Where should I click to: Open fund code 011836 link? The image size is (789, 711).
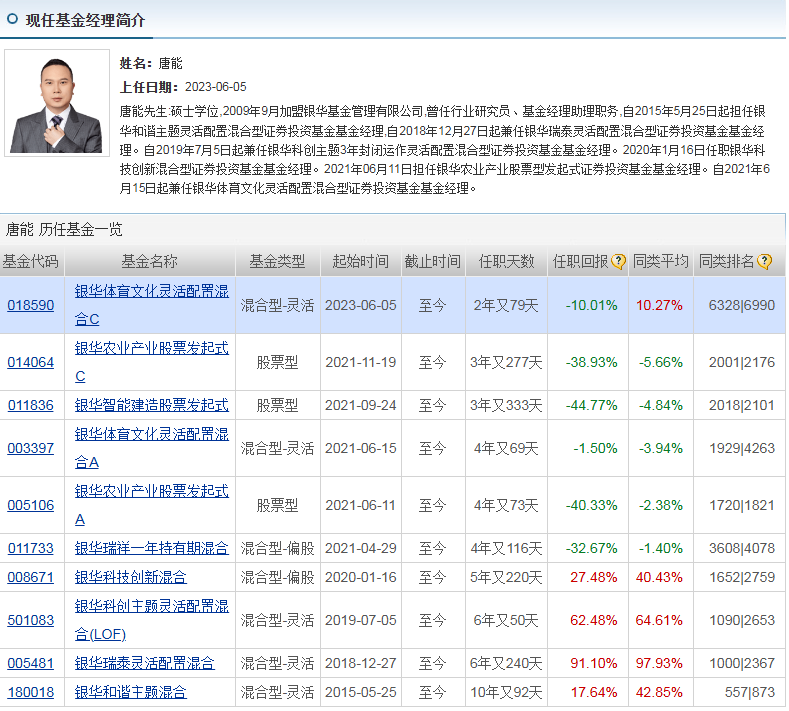31,405
